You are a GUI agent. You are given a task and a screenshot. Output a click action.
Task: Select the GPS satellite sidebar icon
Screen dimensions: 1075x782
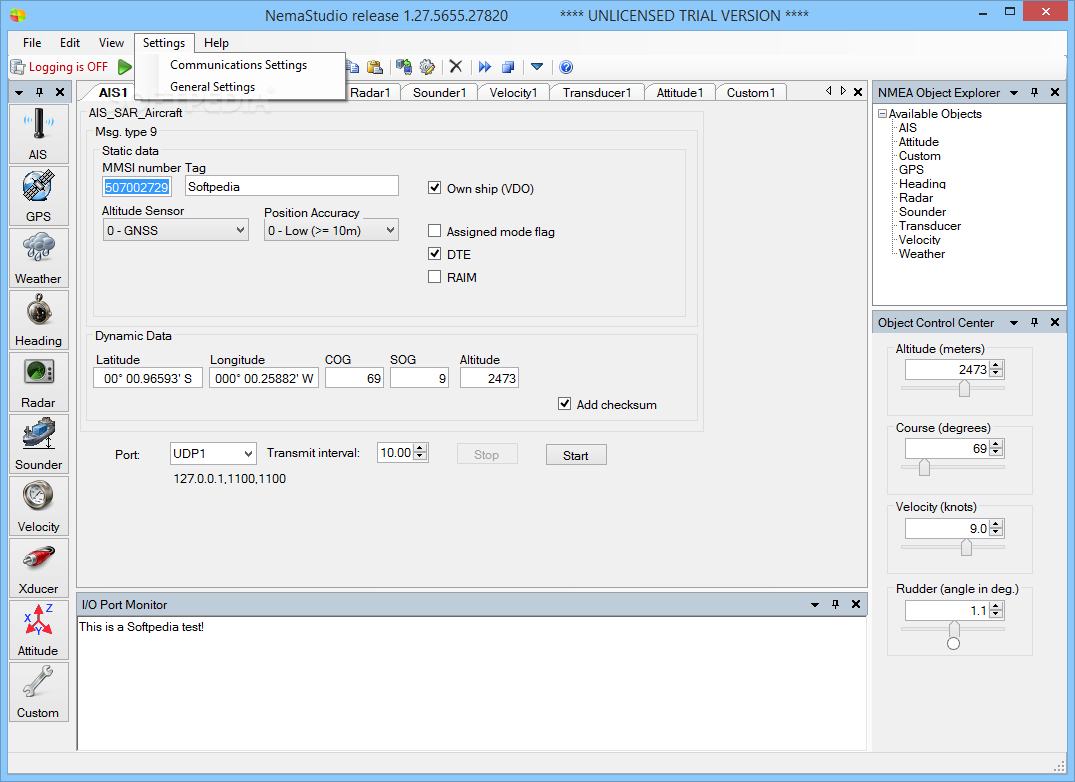coord(38,196)
